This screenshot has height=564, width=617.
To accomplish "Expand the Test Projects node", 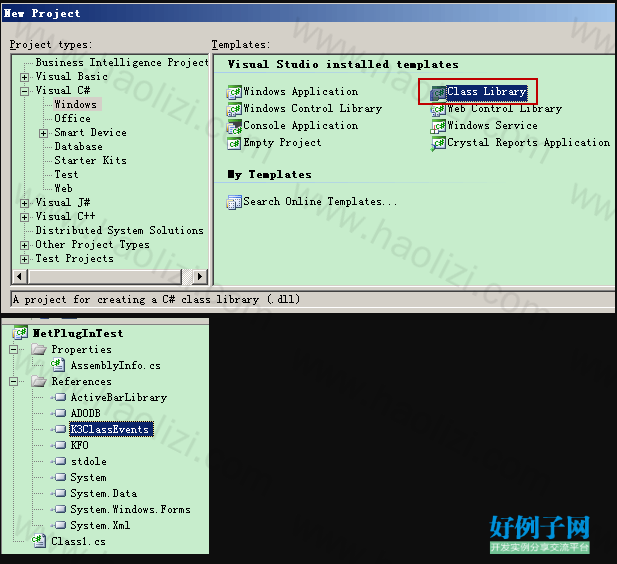I will [x=25, y=259].
